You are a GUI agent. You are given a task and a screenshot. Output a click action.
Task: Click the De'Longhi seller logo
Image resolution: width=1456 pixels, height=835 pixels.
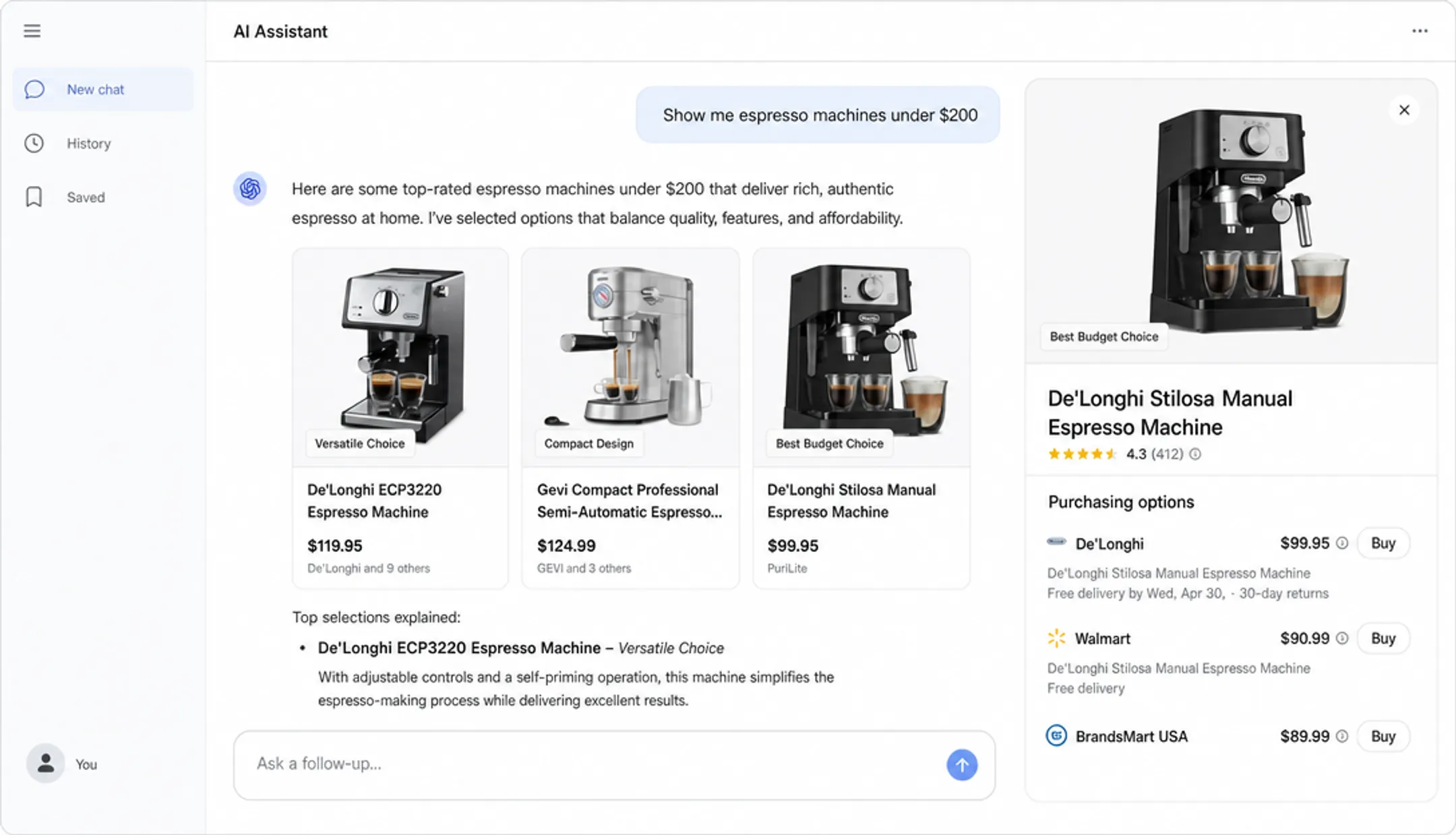click(x=1056, y=541)
